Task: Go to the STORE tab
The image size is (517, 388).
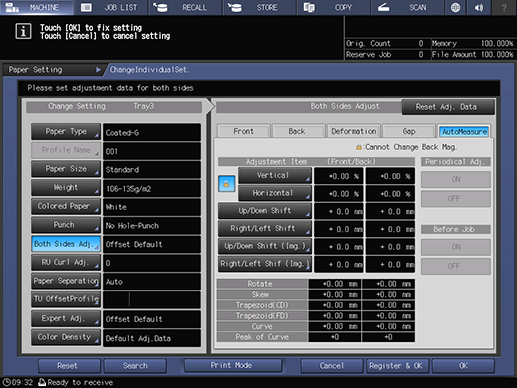Action: tap(260, 7)
